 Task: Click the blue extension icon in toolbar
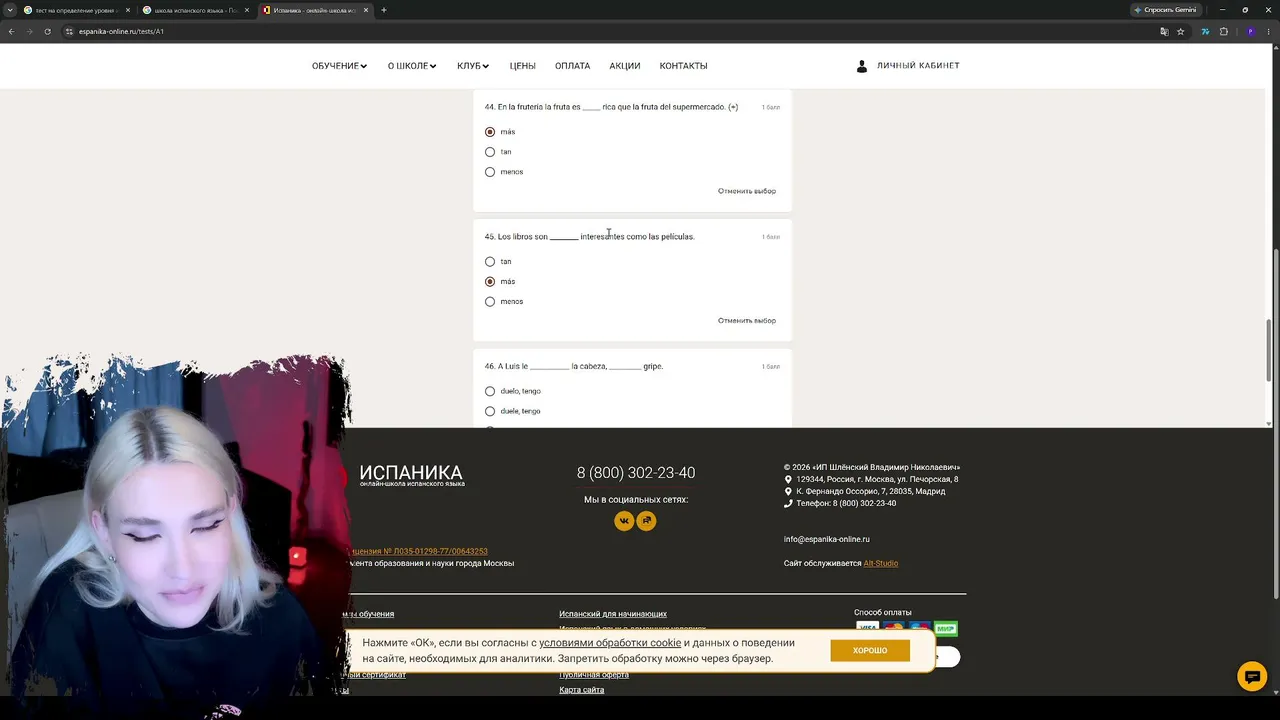[1205, 31]
